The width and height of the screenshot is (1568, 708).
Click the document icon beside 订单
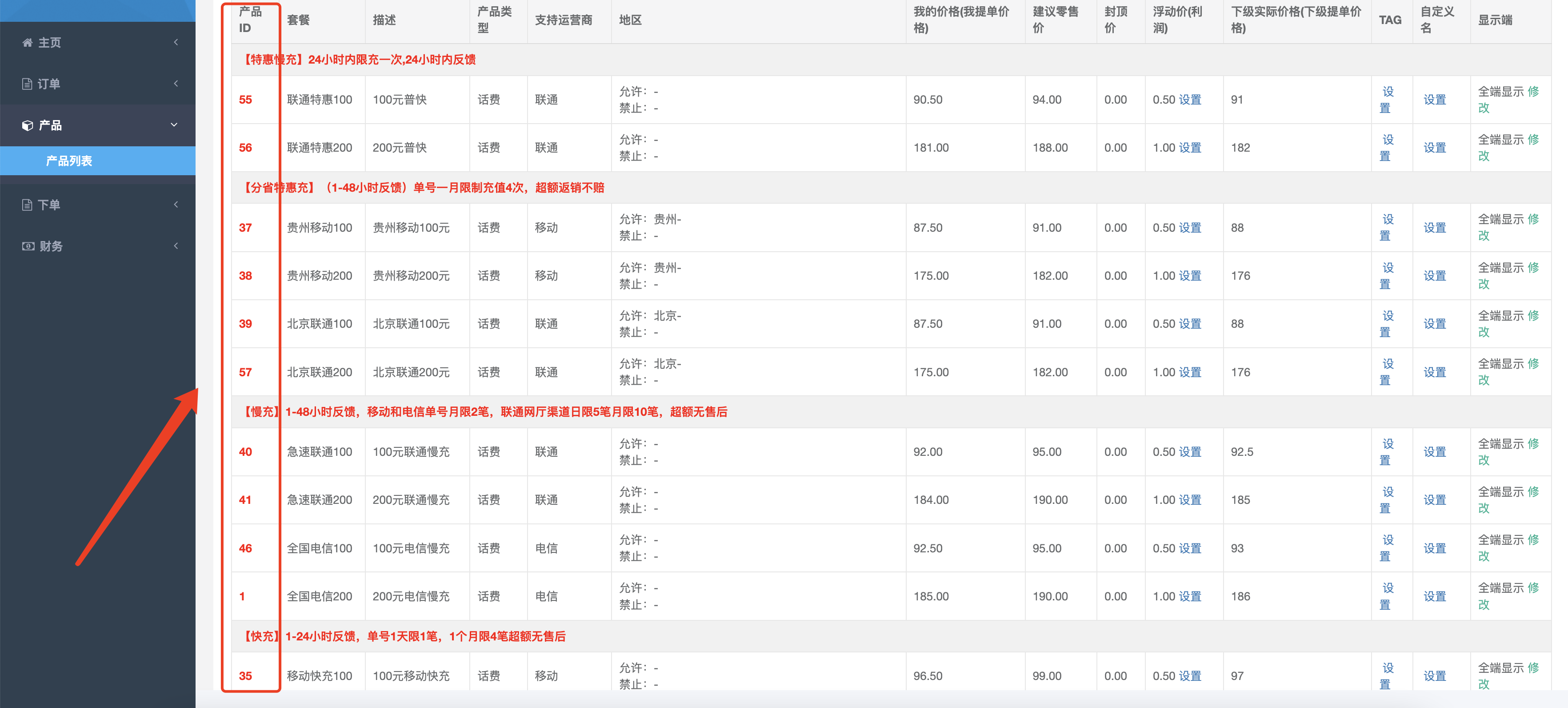click(x=28, y=84)
